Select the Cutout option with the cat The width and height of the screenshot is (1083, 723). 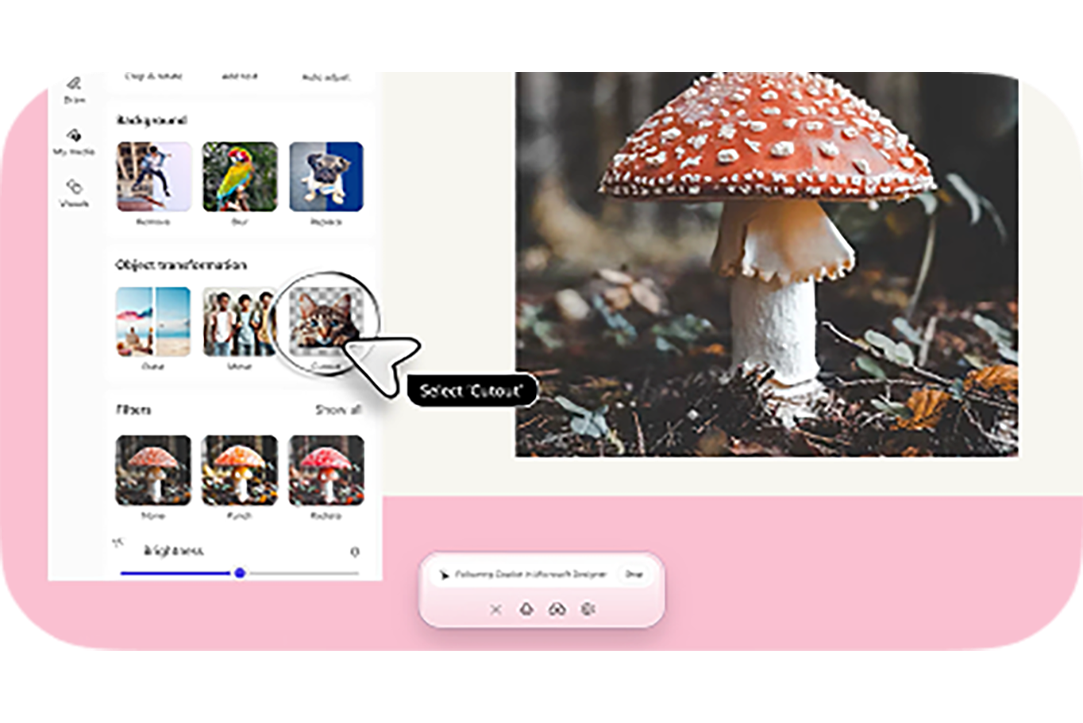[x=324, y=322]
